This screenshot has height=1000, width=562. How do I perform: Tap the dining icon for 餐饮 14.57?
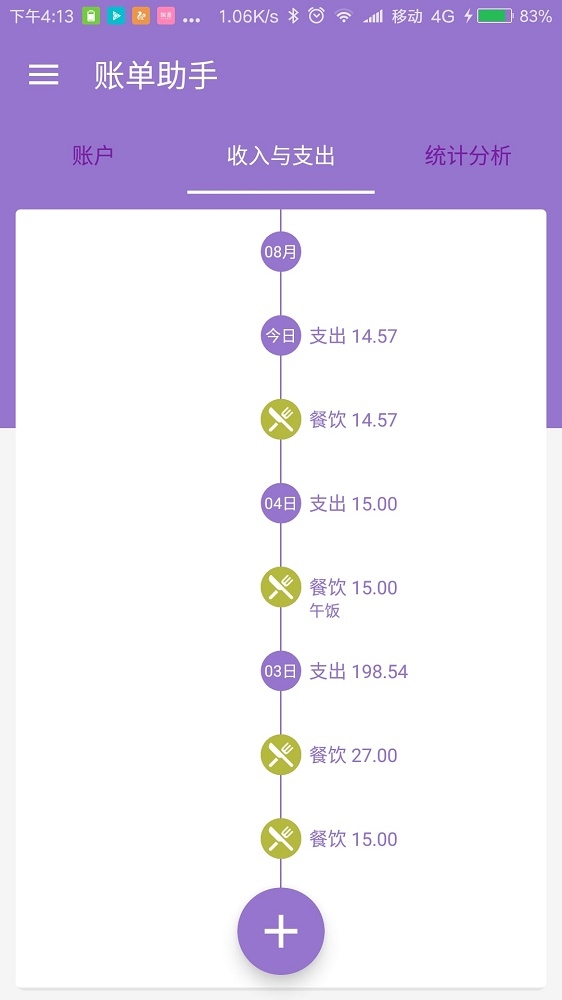click(x=281, y=420)
